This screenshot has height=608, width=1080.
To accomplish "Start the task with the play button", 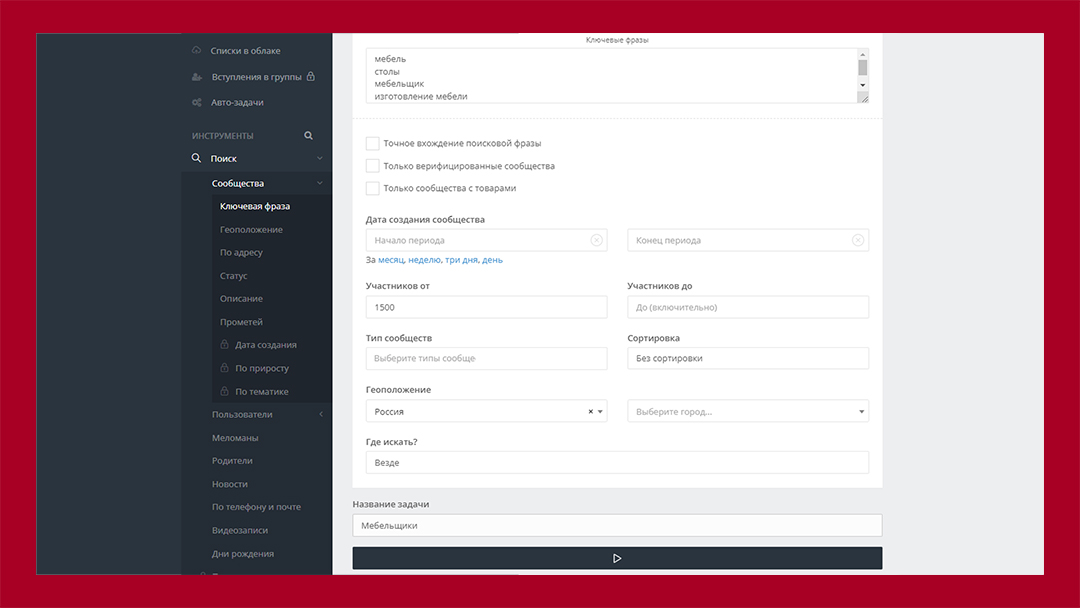I will tap(617, 558).
